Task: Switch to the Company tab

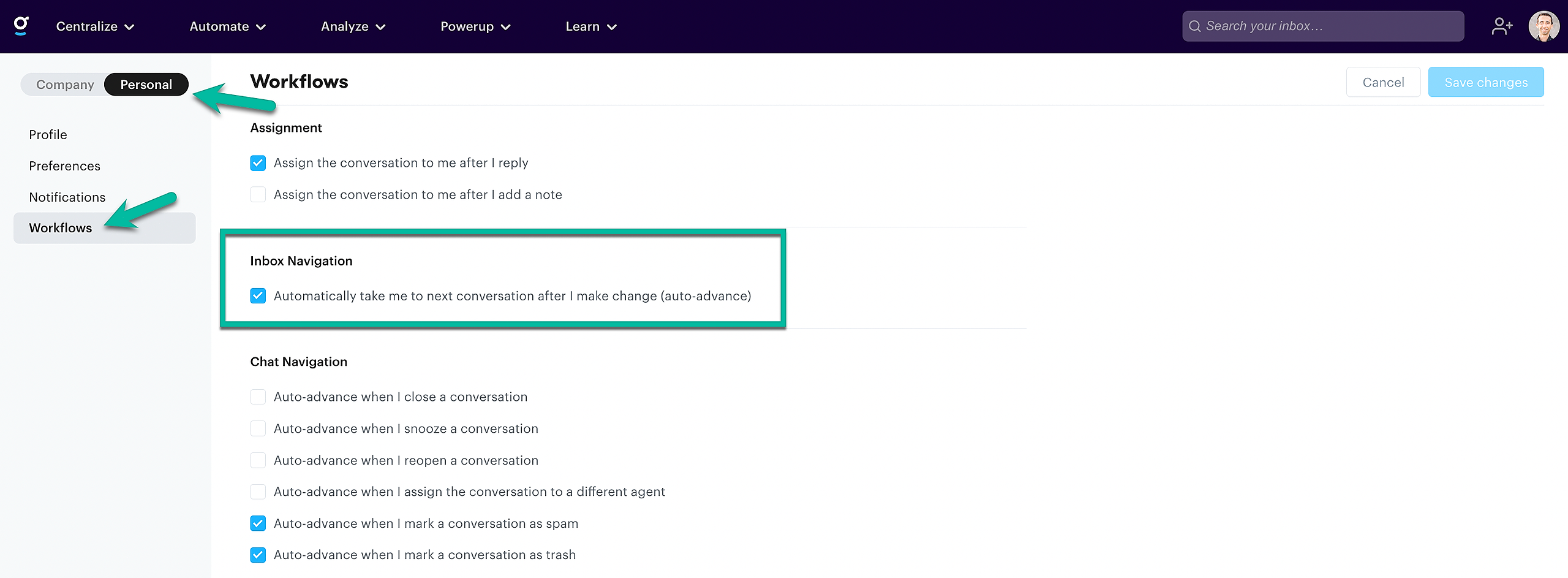Action: coord(65,85)
